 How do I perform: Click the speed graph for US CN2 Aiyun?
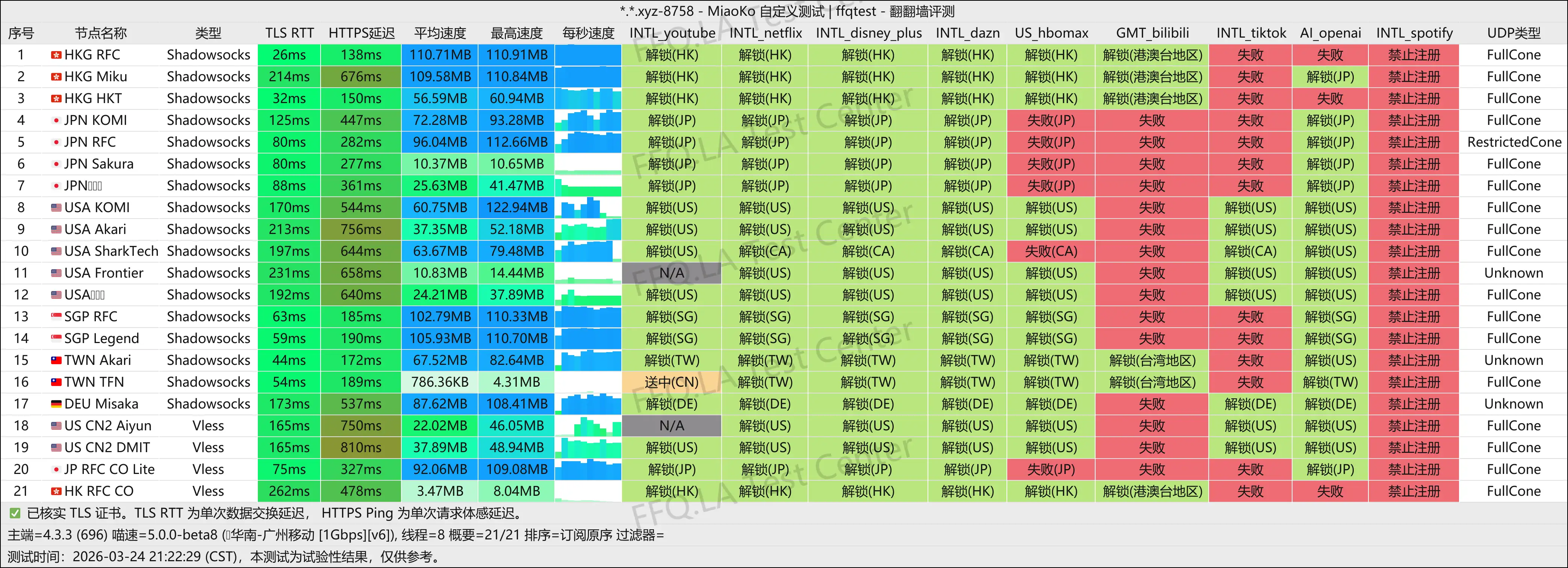click(x=587, y=426)
